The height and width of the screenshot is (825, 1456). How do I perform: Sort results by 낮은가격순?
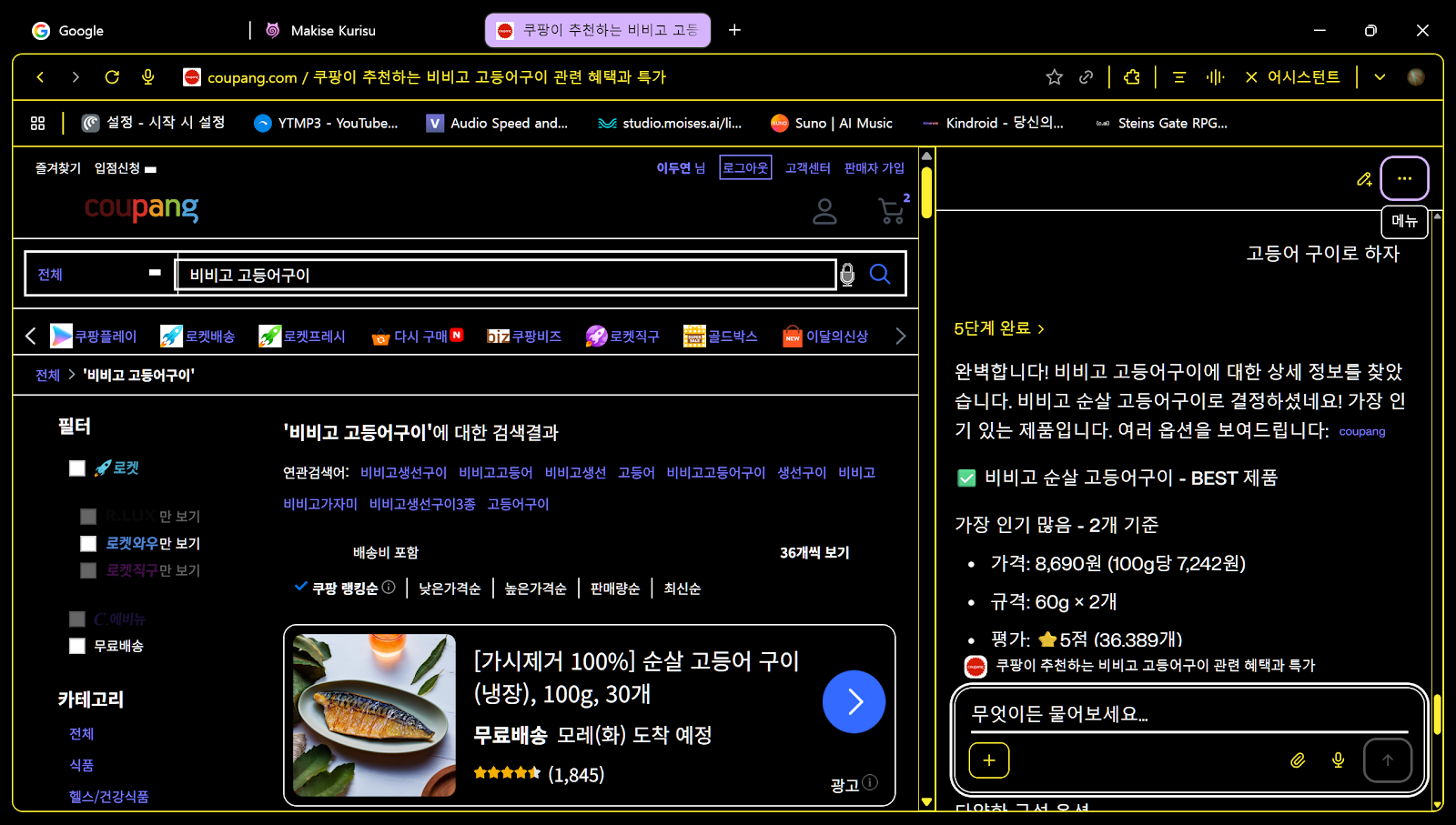[450, 589]
